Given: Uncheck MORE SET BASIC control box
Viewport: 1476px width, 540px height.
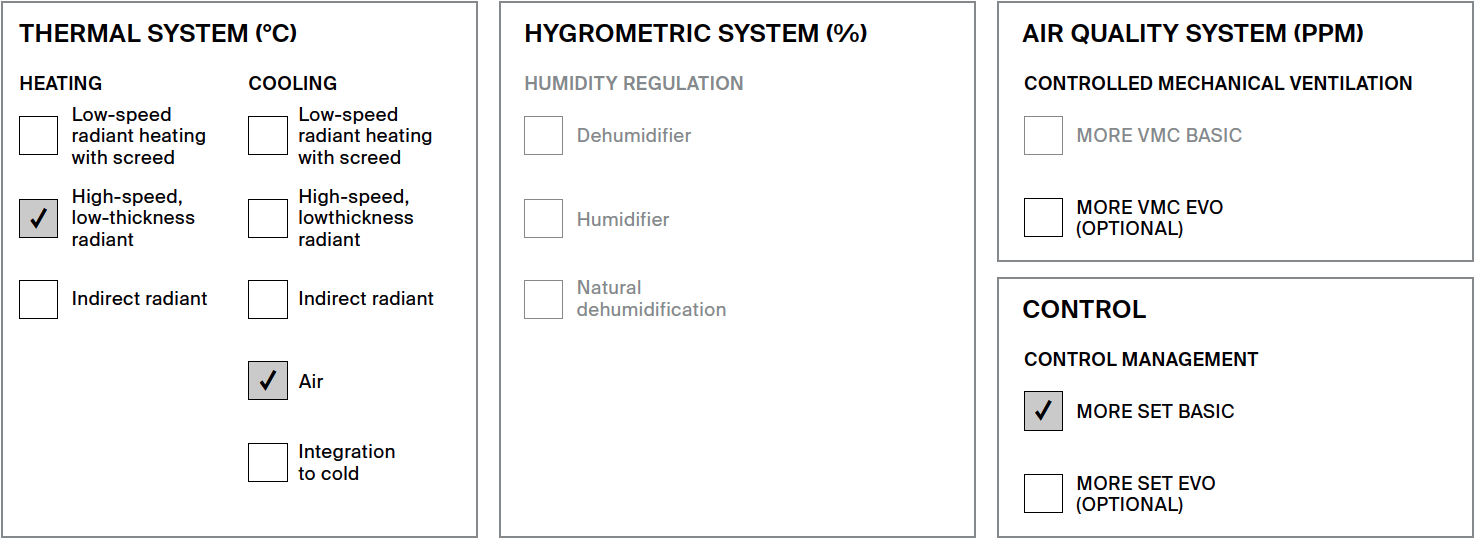Looking at the screenshot, I should 1044,411.
